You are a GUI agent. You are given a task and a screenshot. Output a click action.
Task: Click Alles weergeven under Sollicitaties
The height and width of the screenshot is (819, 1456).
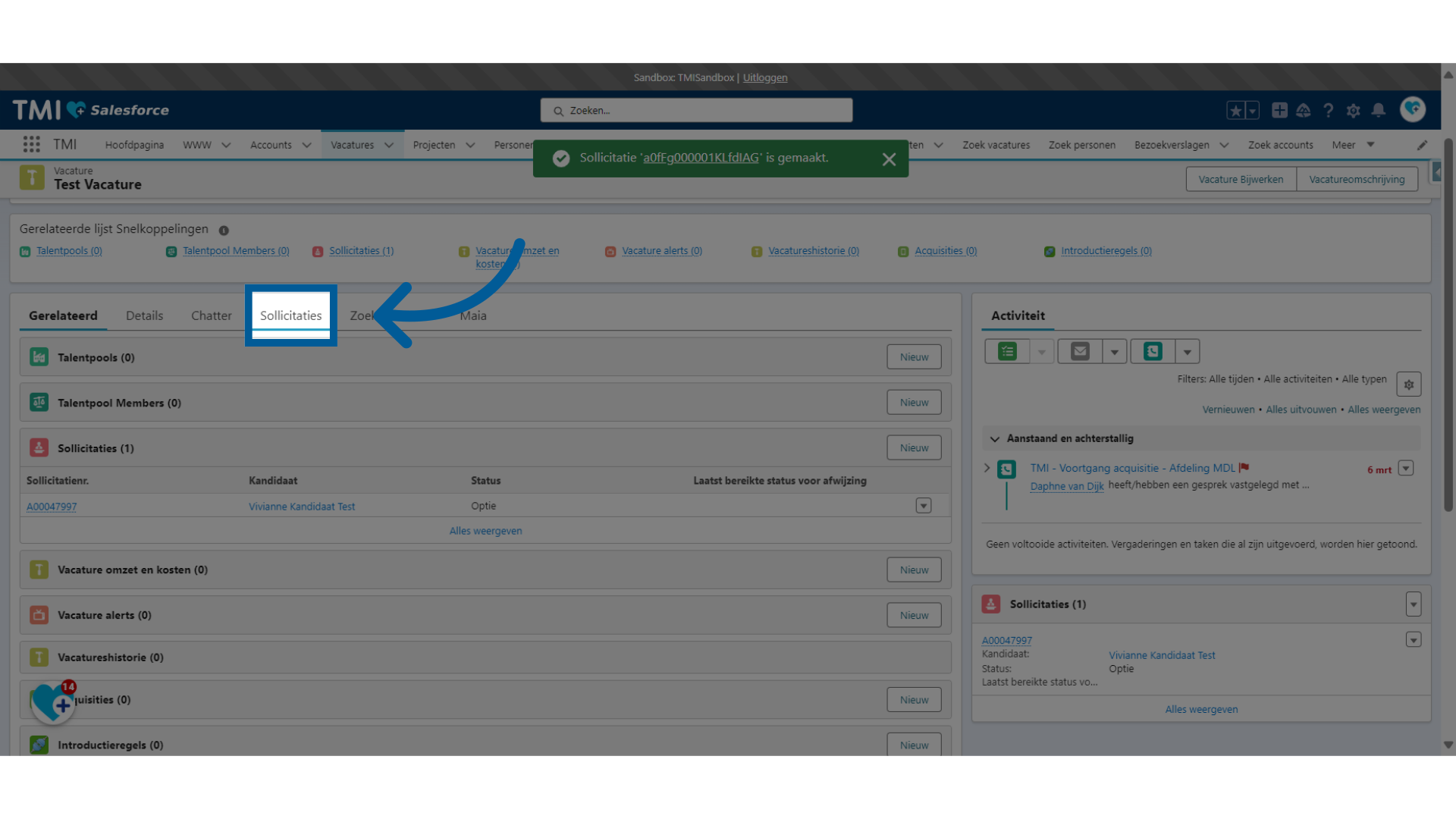click(485, 530)
